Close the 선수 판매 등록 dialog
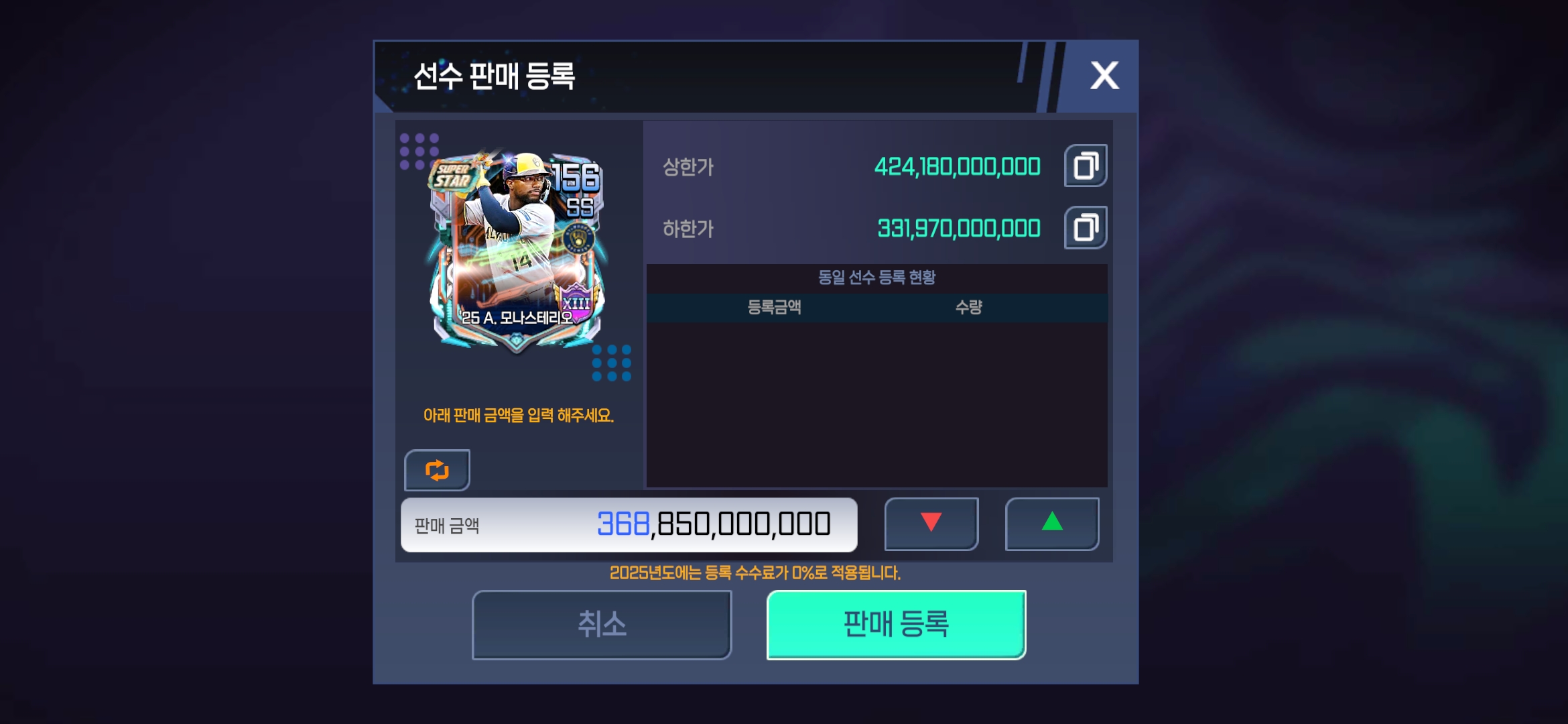This screenshot has width=1568, height=724. [x=1104, y=75]
